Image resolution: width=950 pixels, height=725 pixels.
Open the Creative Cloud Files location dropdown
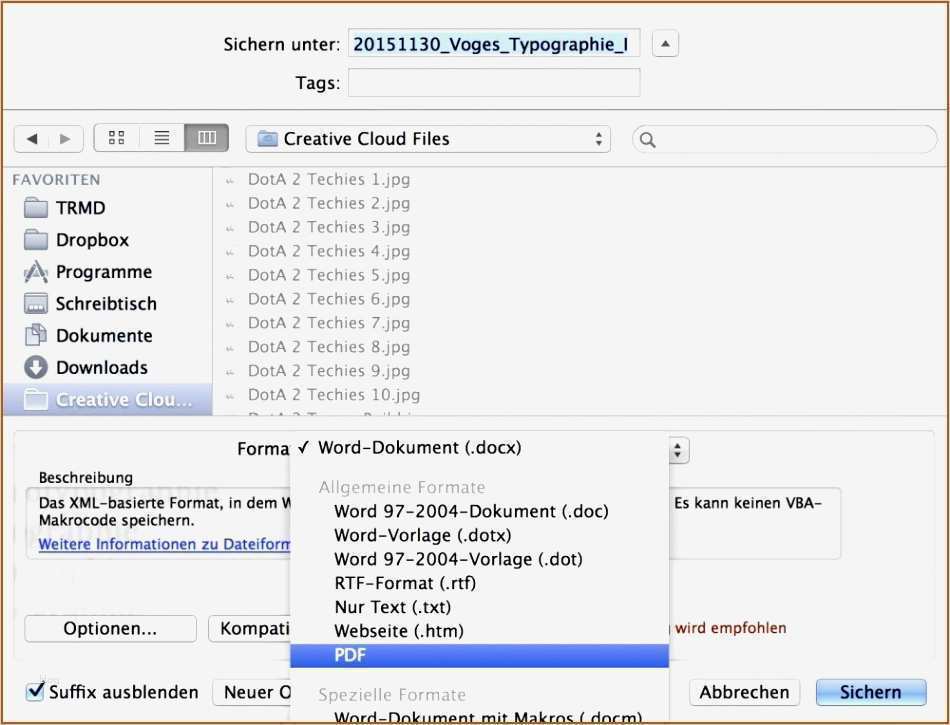[x=428, y=138]
